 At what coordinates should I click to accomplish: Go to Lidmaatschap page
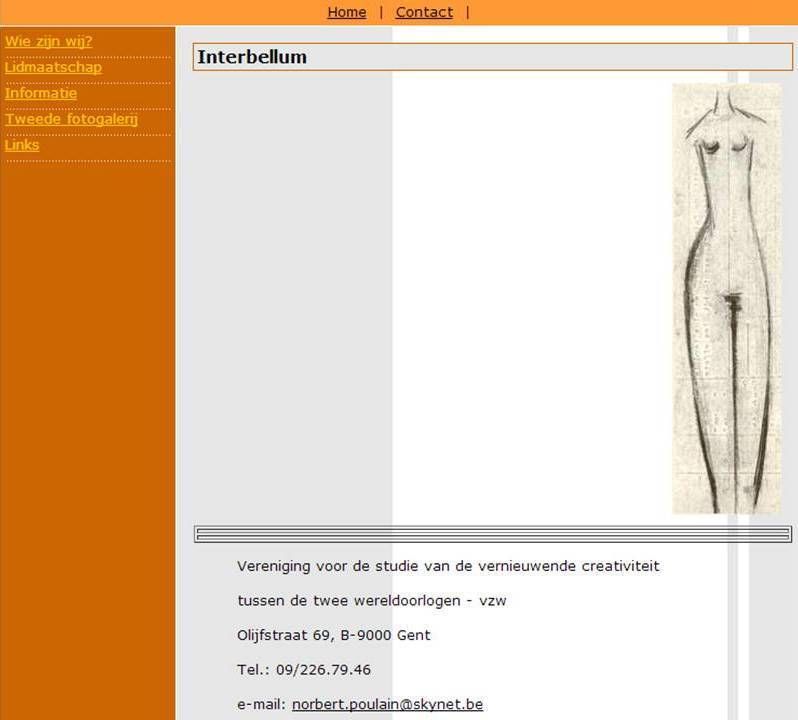[x=53, y=67]
